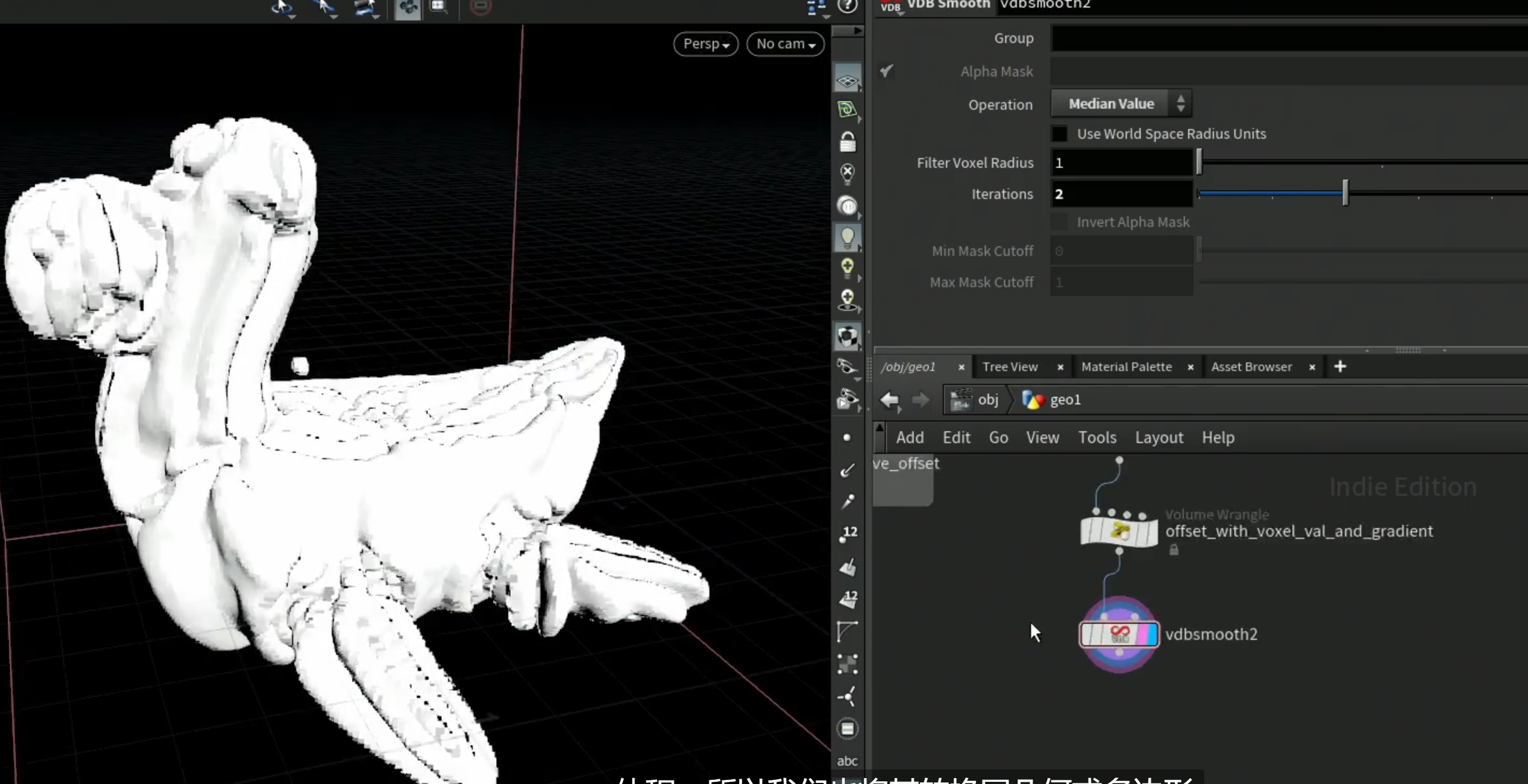Click the vdbsmooth2 node icon

point(1119,634)
